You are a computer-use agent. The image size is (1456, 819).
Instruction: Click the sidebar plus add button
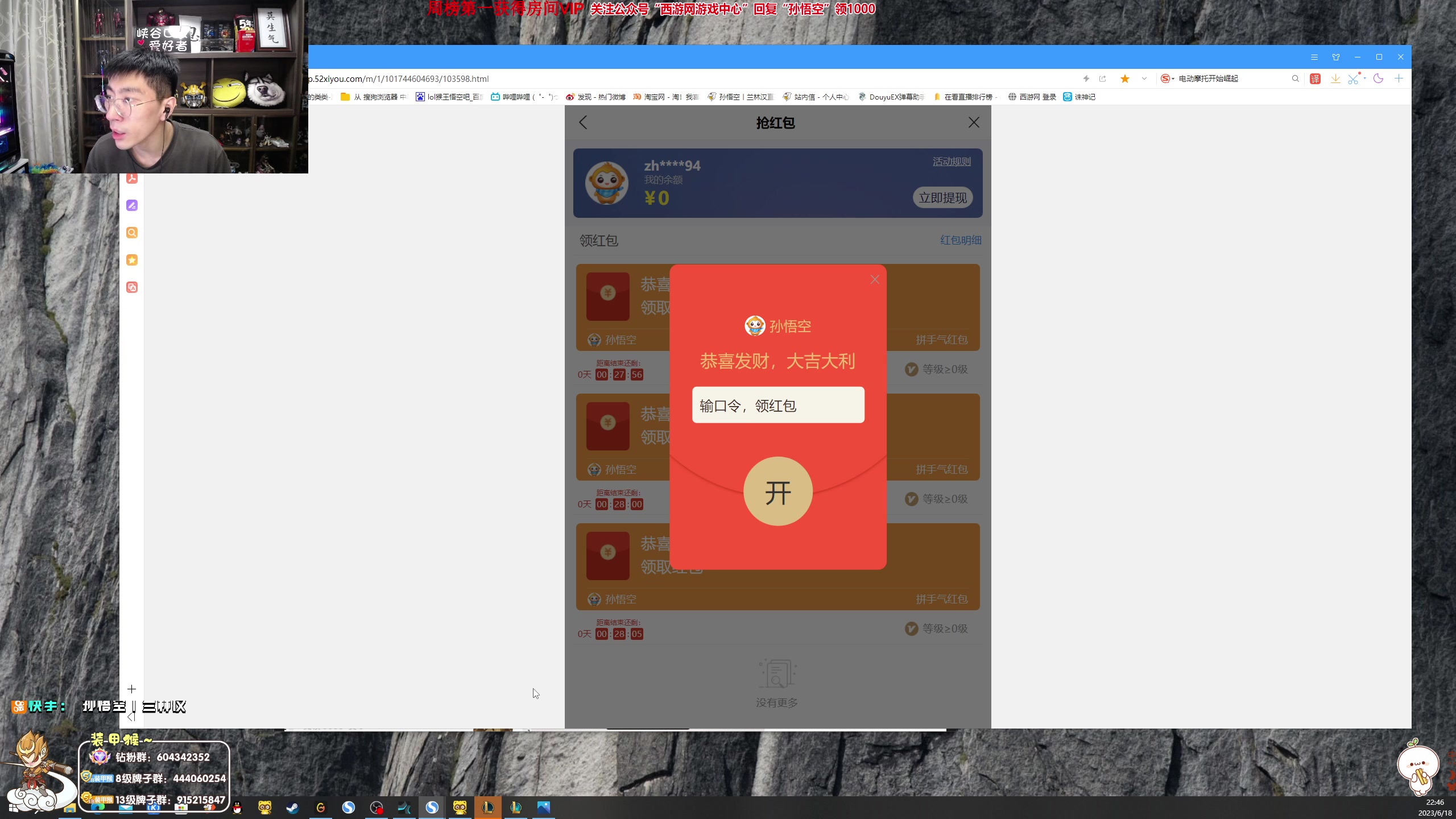131,689
